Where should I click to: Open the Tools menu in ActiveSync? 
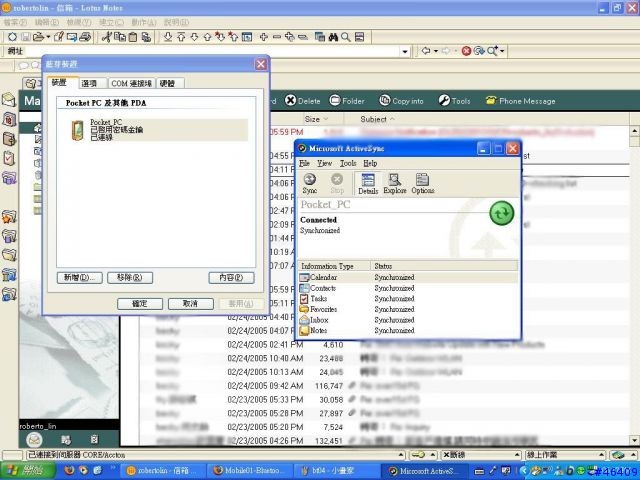tap(348, 163)
